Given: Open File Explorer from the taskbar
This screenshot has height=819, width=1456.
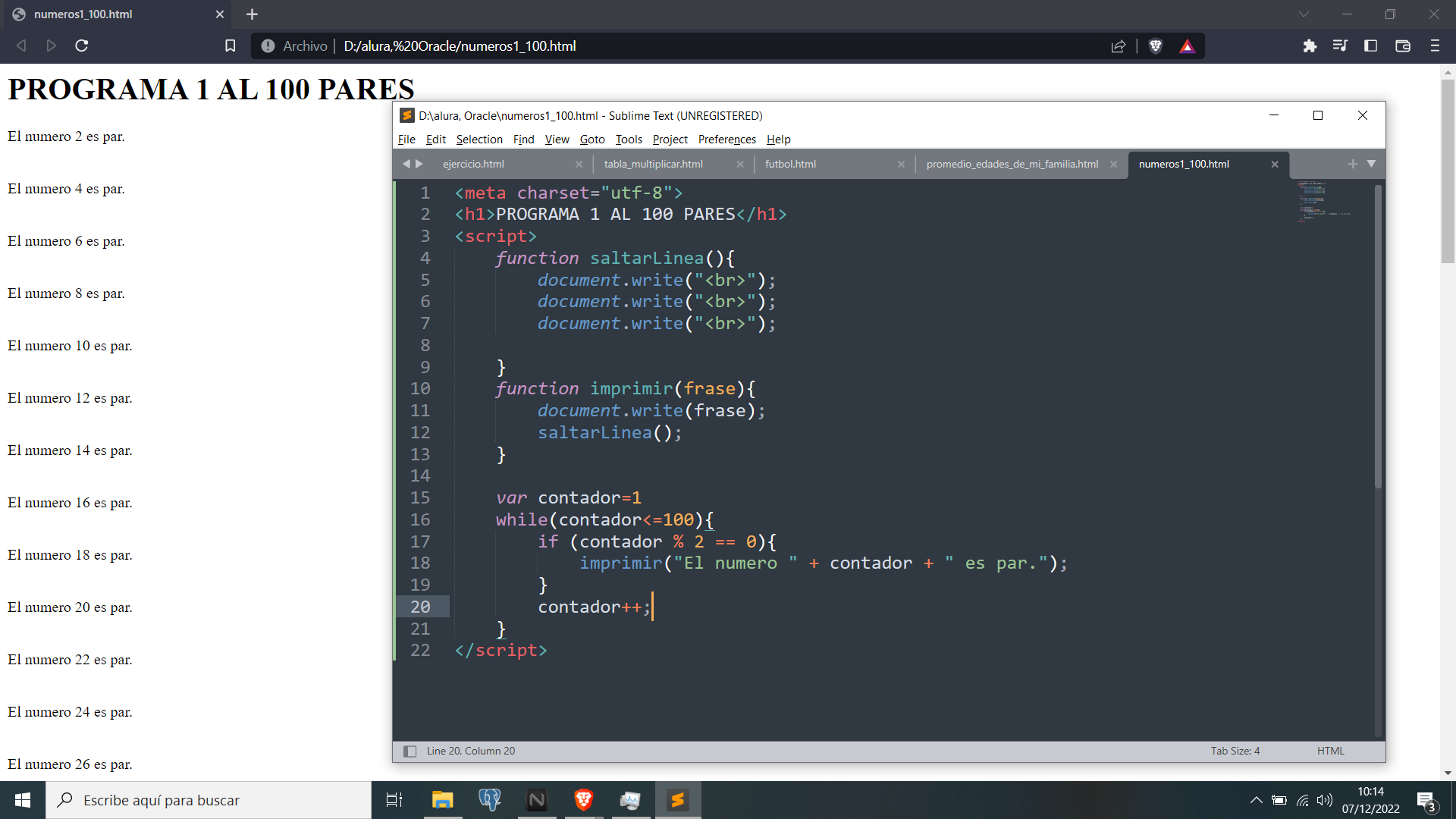Looking at the screenshot, I should (442, 800).
